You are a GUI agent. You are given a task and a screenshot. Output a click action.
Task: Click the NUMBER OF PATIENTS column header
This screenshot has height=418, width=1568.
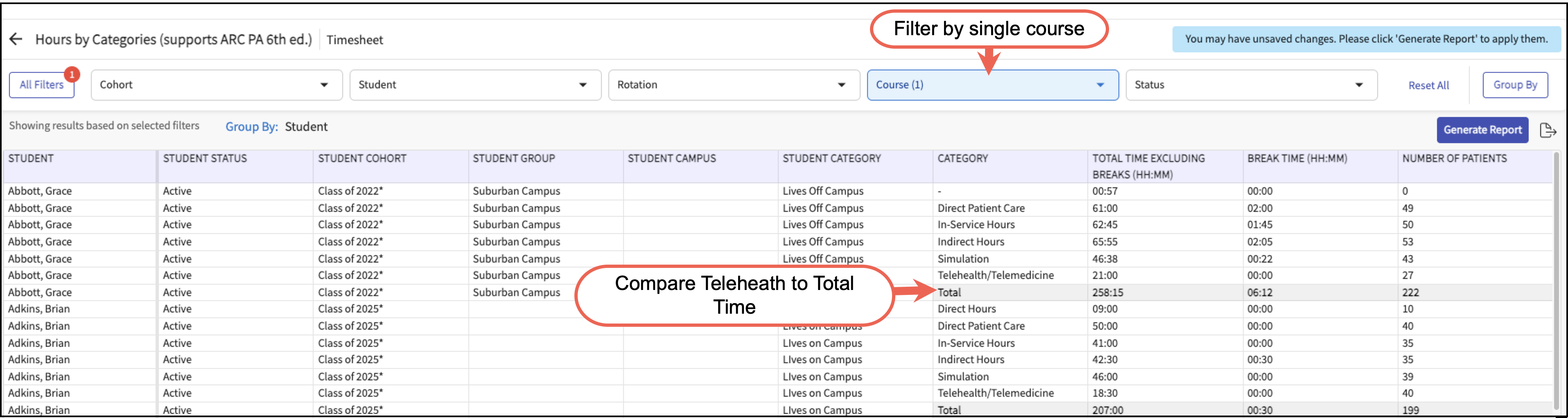pyautogui.click(x=1454, y=159)
